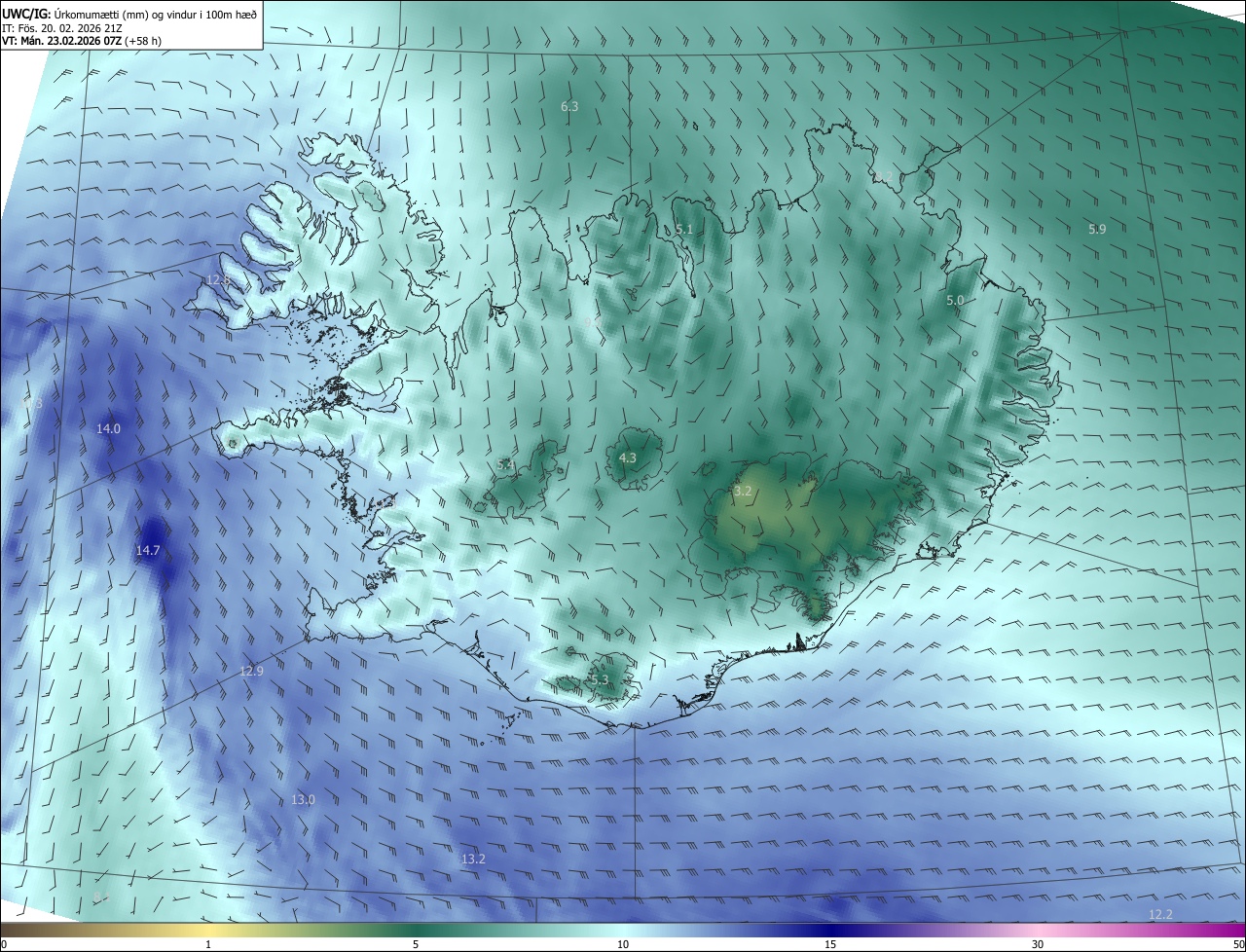
Task: Click the 5.3 value label on the south glacier
Action: tap(599, 679)
